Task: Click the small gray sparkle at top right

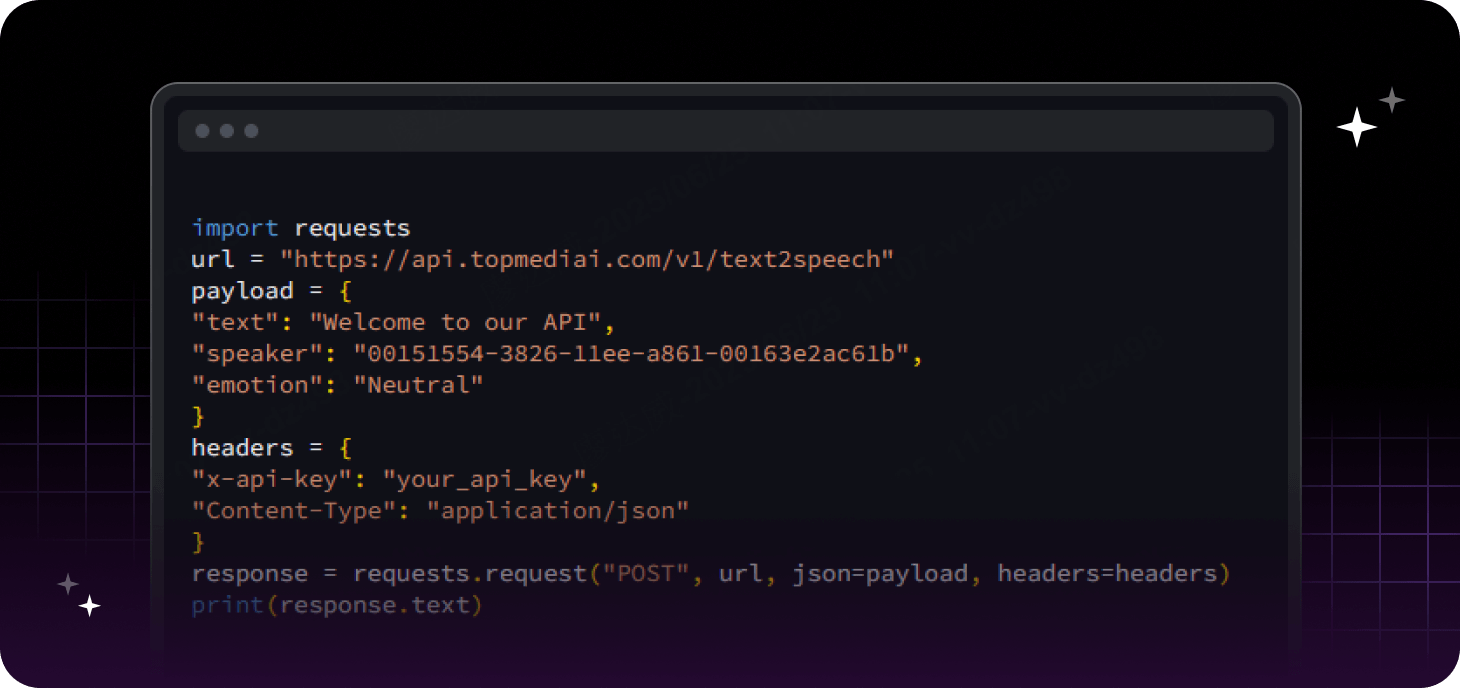Action: tap(1392, 100)
